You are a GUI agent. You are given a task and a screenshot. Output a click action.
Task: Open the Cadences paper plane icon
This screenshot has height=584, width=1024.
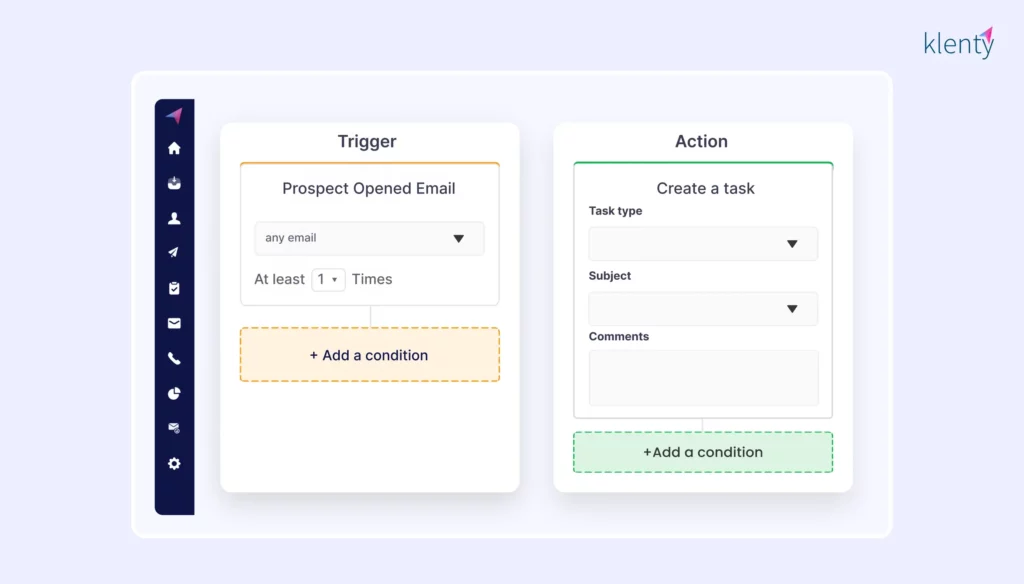[174, 253]
